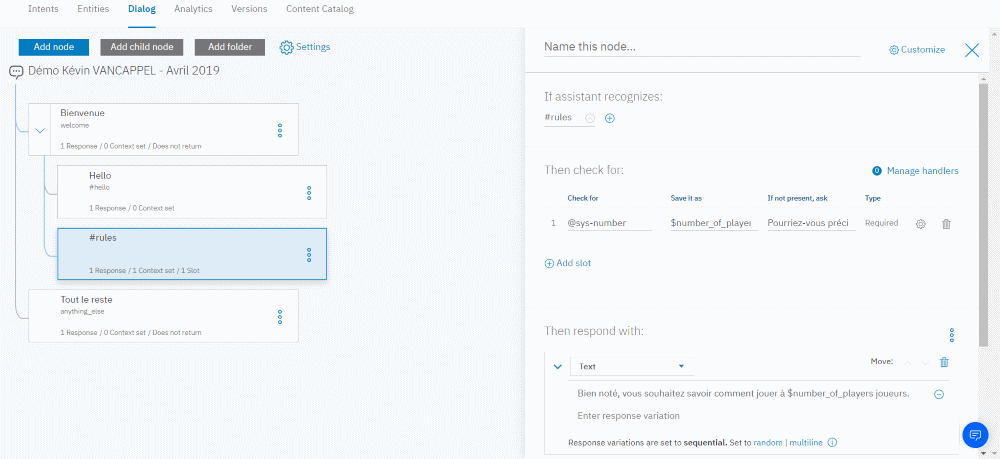Click the Add folder button
The height and width of the screenshot is (459, 1000).
point(230,47)
